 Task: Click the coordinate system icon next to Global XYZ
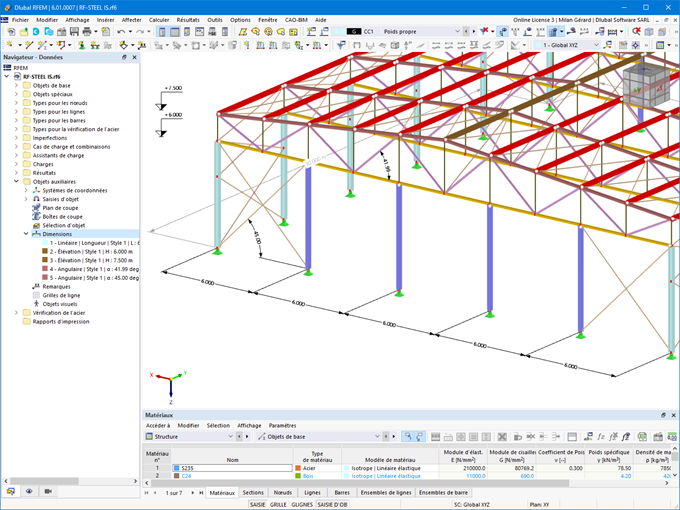point(608,45)
